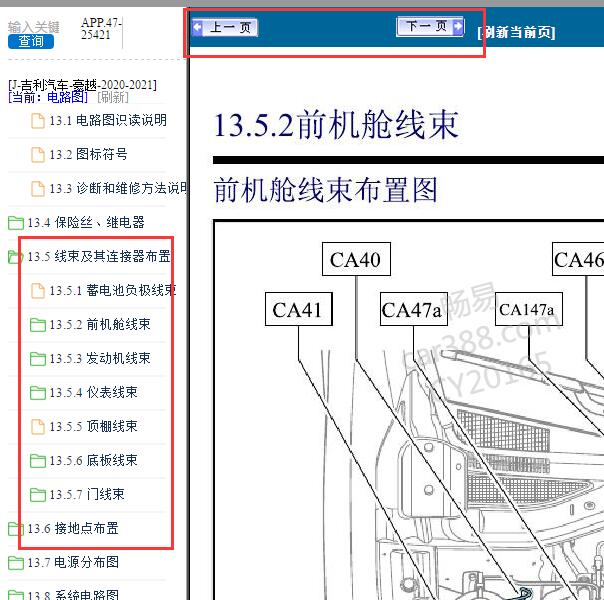Expand 13.7 电源分布图 folder

point(72,562)
